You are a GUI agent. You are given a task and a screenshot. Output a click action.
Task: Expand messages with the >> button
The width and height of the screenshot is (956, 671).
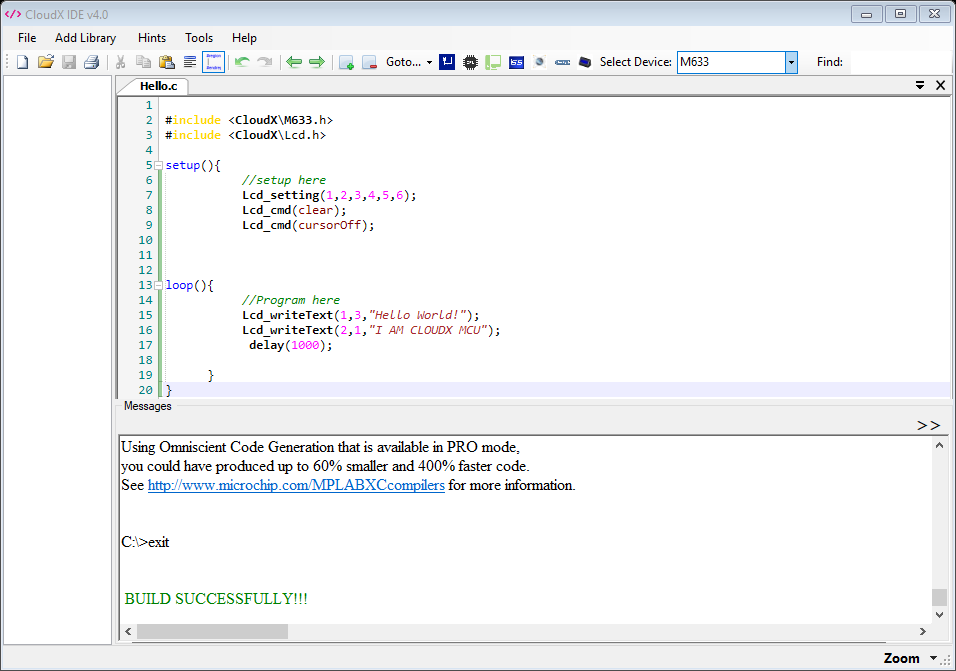(x=929, y=425)
